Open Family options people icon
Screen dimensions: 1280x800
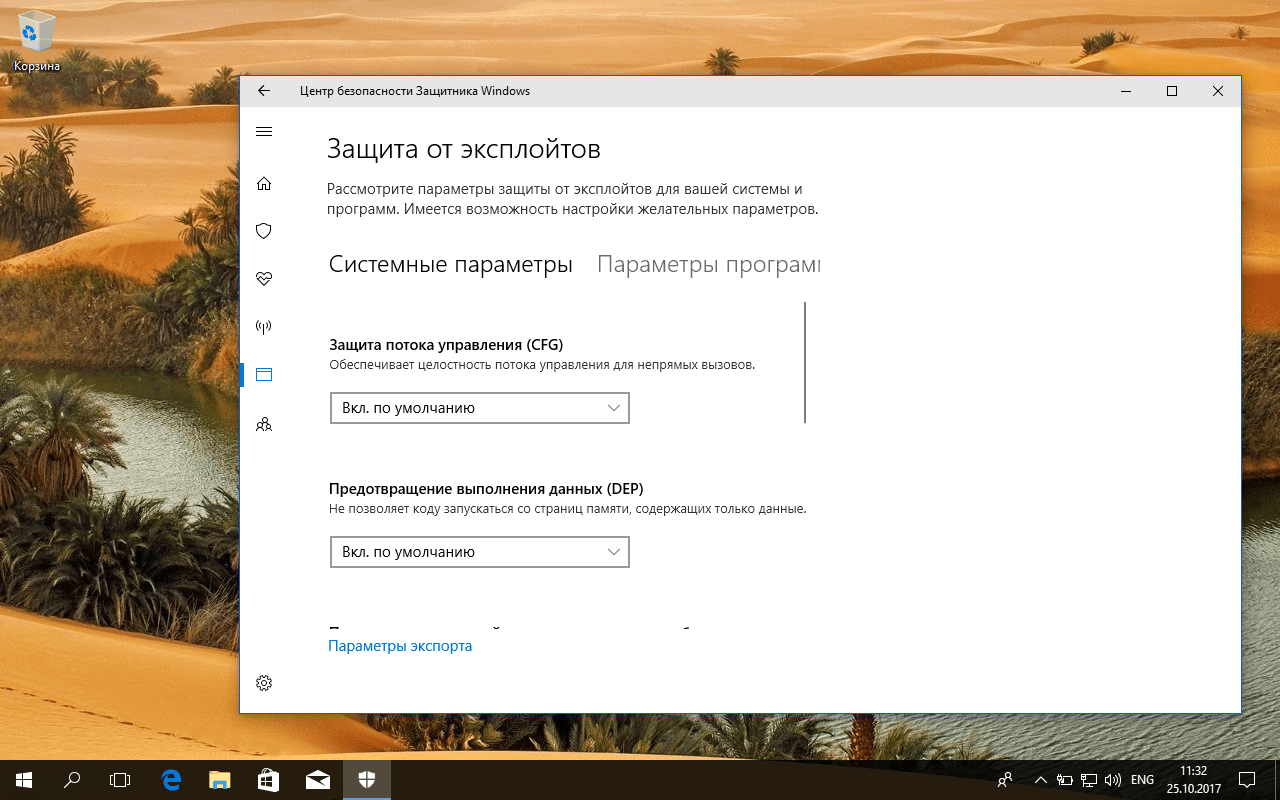(264, 424)
